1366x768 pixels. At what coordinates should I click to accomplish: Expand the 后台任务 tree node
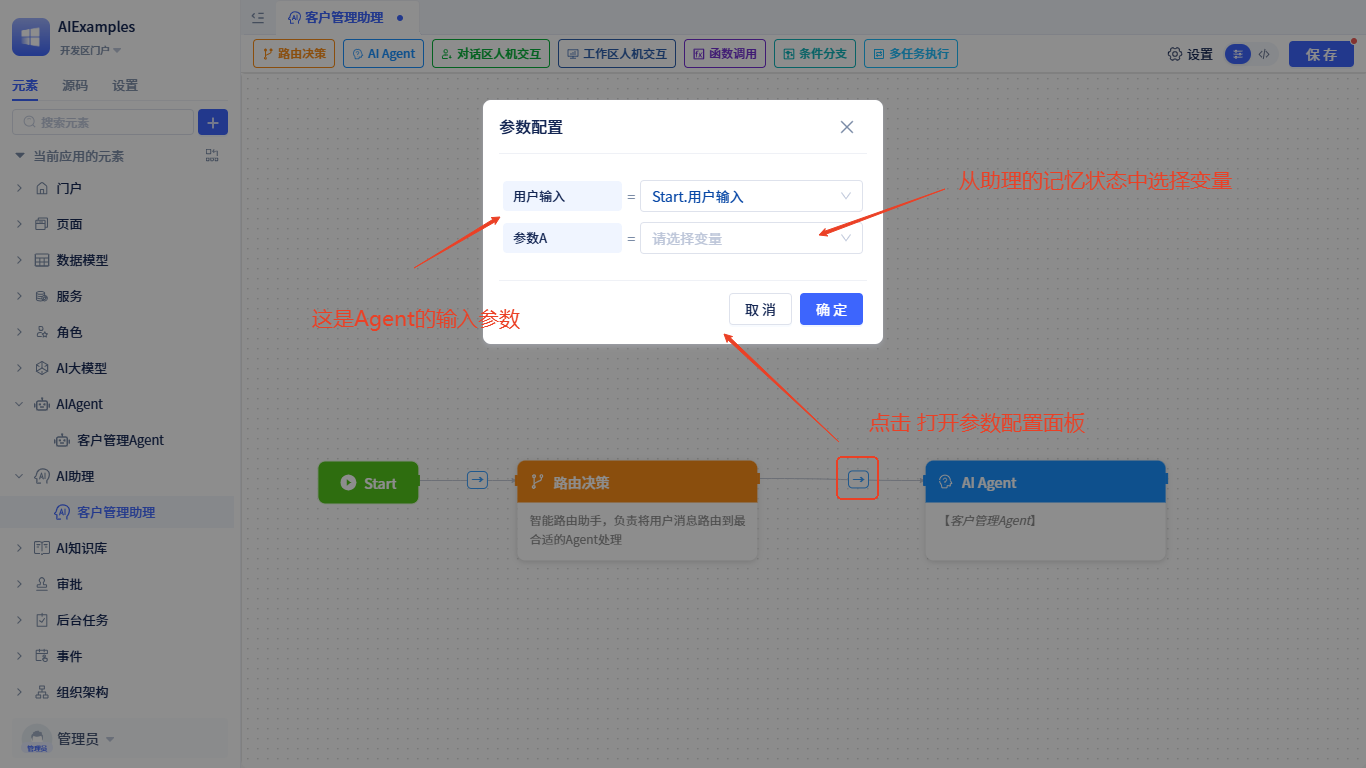tap(19, 620)
